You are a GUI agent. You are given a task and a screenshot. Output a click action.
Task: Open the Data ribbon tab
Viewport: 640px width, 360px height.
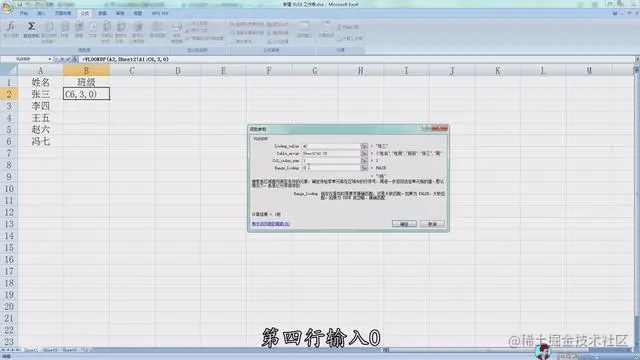point(102,13)
